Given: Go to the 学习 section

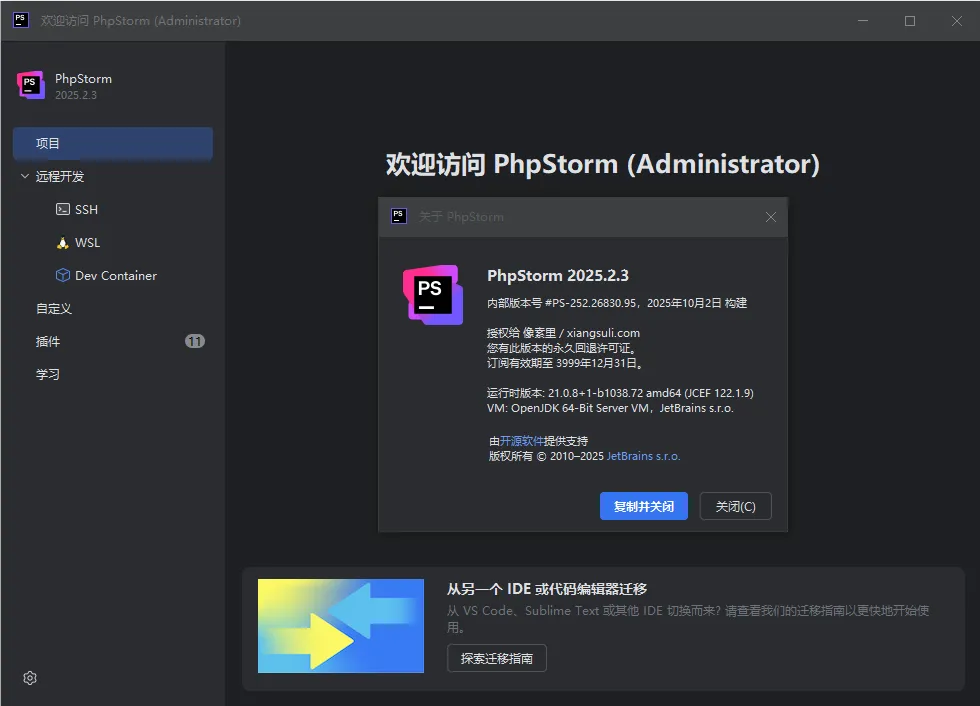Looking at the screenshot, I should (x=48, y=375).
